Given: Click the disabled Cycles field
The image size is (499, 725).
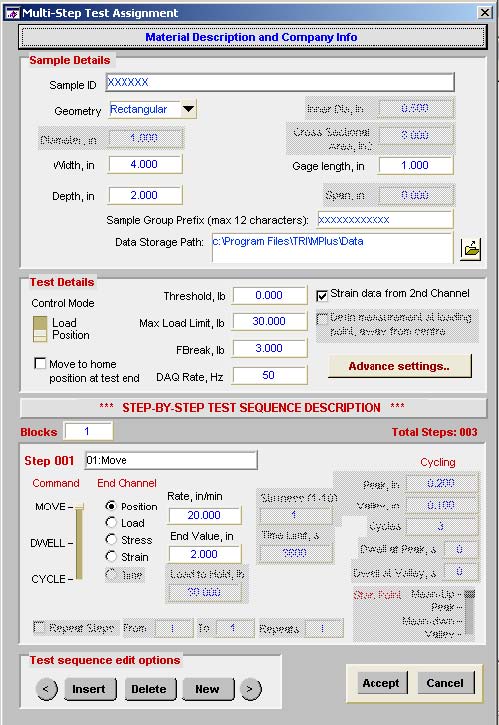Looking at the screenshot, I should coord(441,526).
